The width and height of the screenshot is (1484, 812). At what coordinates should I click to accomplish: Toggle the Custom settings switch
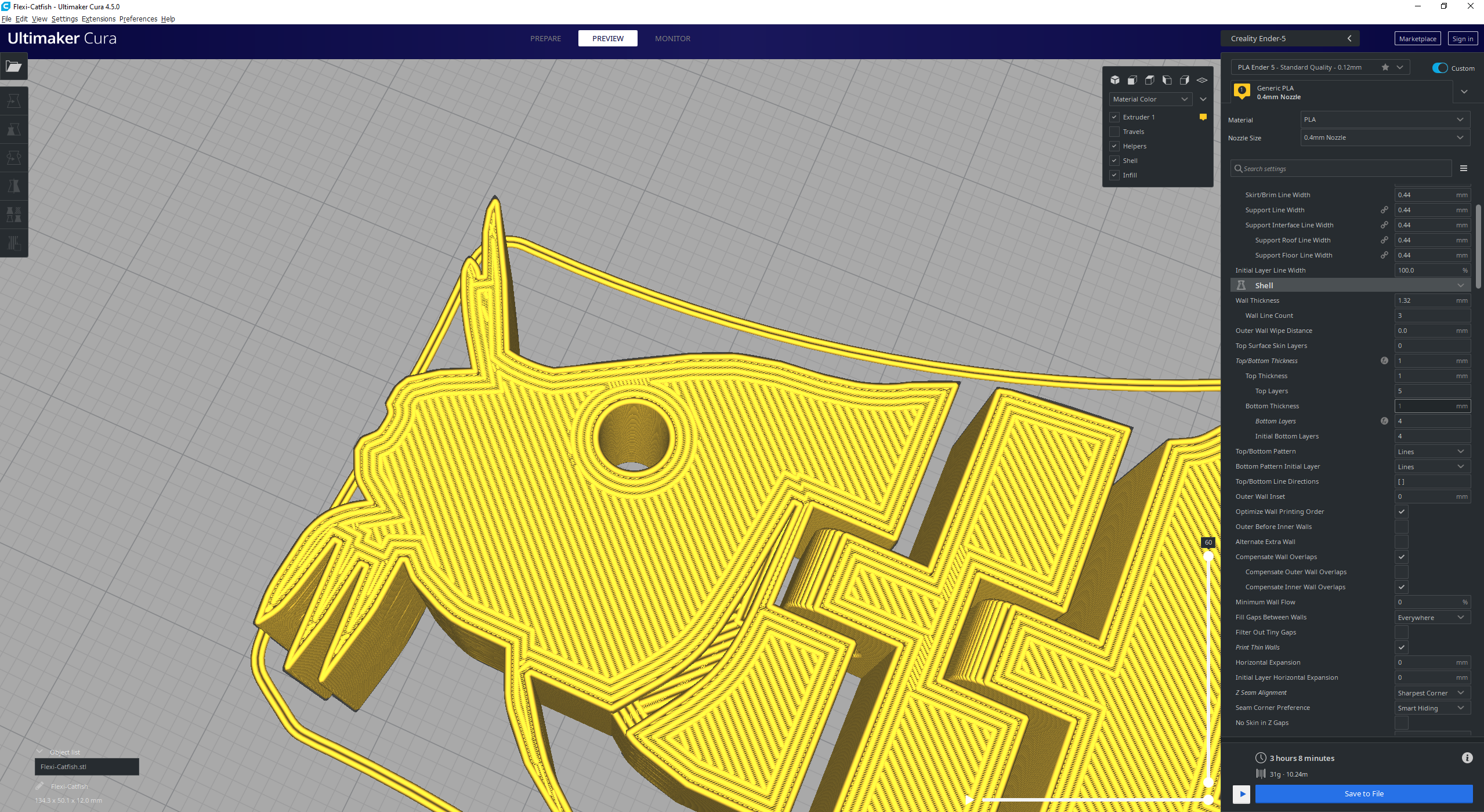click(x=1439, y=68)
